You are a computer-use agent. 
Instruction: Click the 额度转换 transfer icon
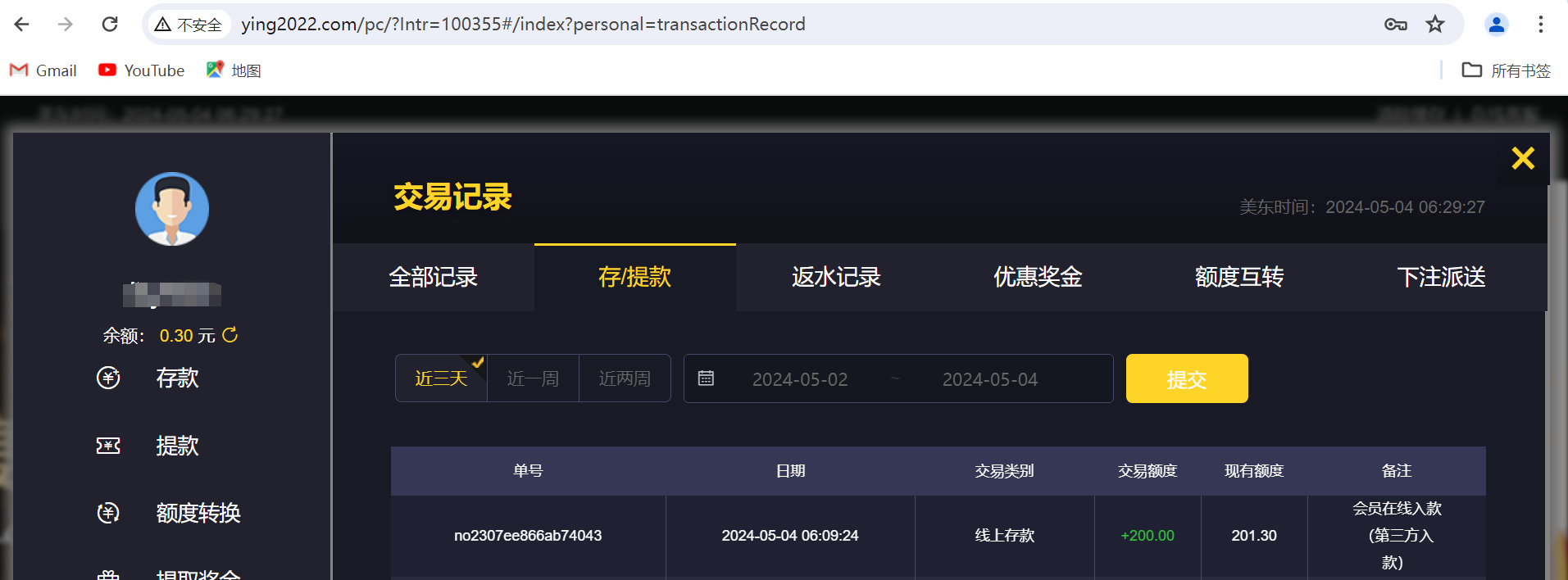coord(108,513)
